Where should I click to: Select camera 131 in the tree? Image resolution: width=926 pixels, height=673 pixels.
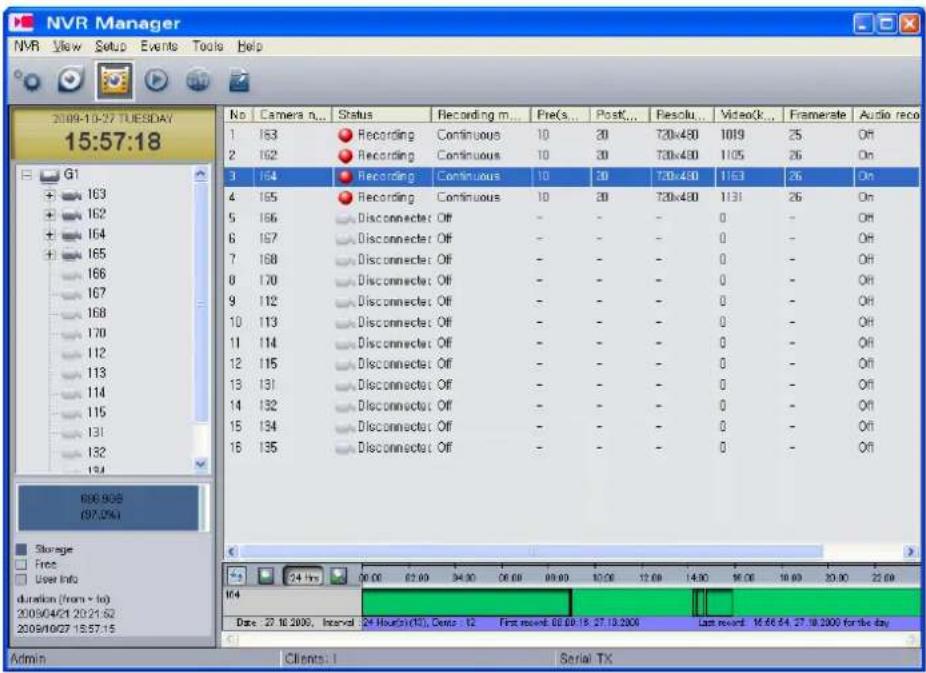(96, 433)
